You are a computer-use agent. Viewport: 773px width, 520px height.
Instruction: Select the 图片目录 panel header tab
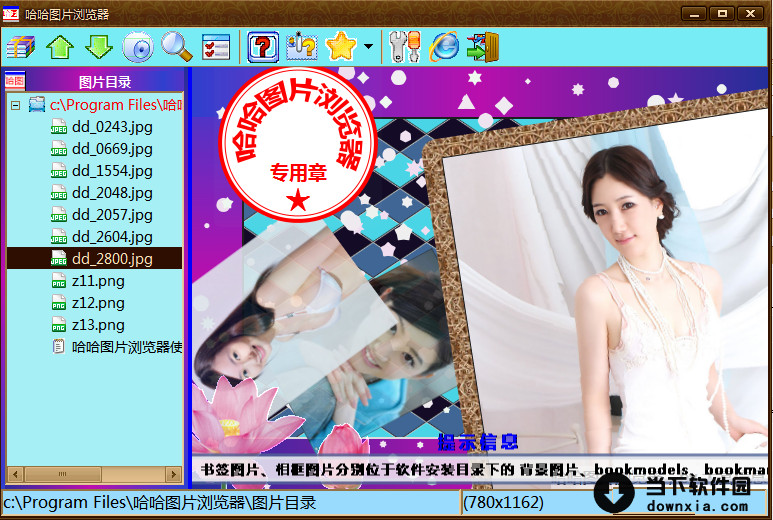click(x=105, y=82)
